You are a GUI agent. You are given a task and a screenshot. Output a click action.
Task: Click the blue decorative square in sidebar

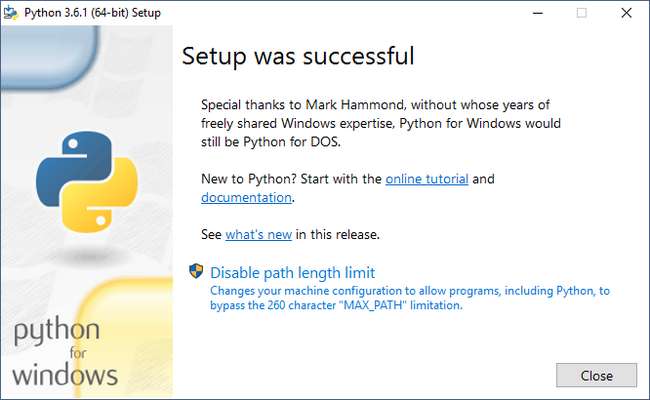[x=60, y=55]
